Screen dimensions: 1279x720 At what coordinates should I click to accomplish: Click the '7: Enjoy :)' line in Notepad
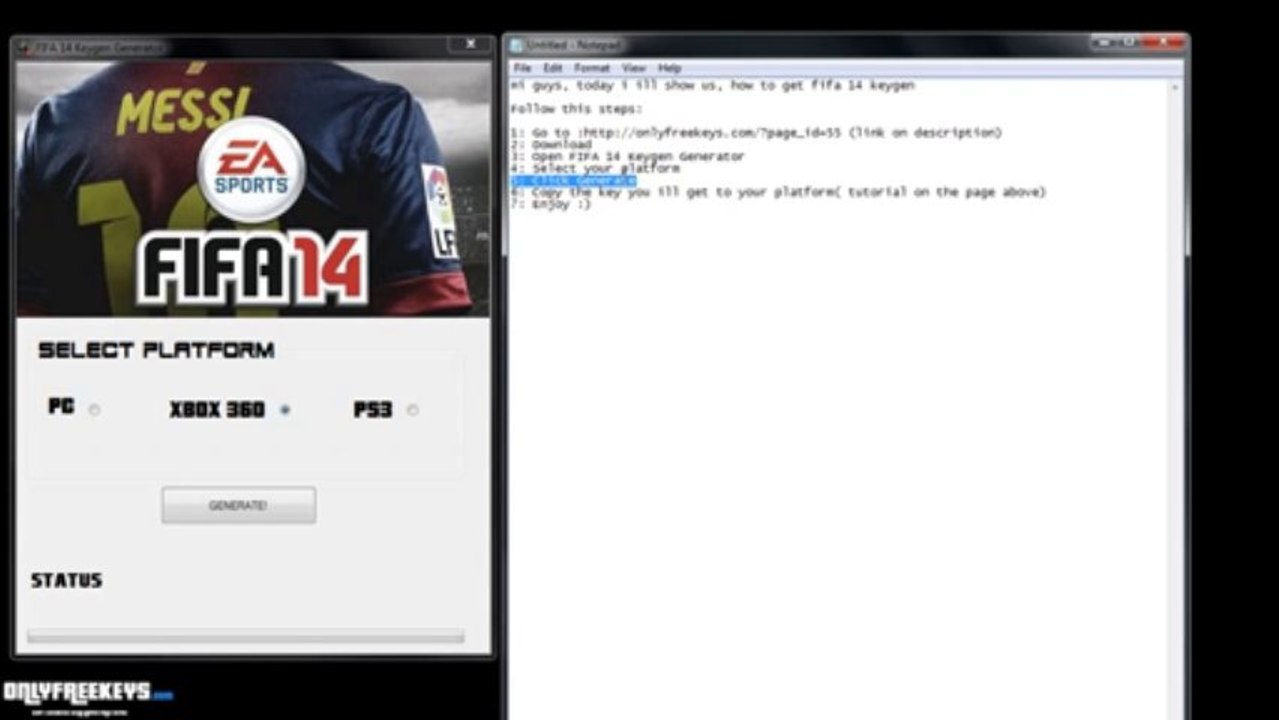551,204
